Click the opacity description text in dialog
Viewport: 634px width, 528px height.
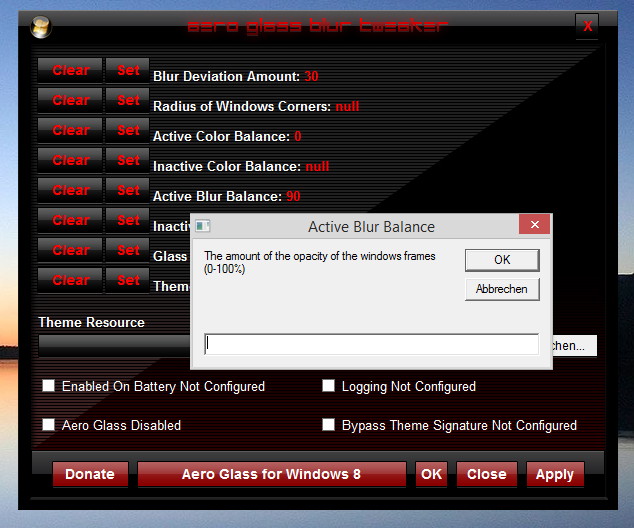pos(320,262)
